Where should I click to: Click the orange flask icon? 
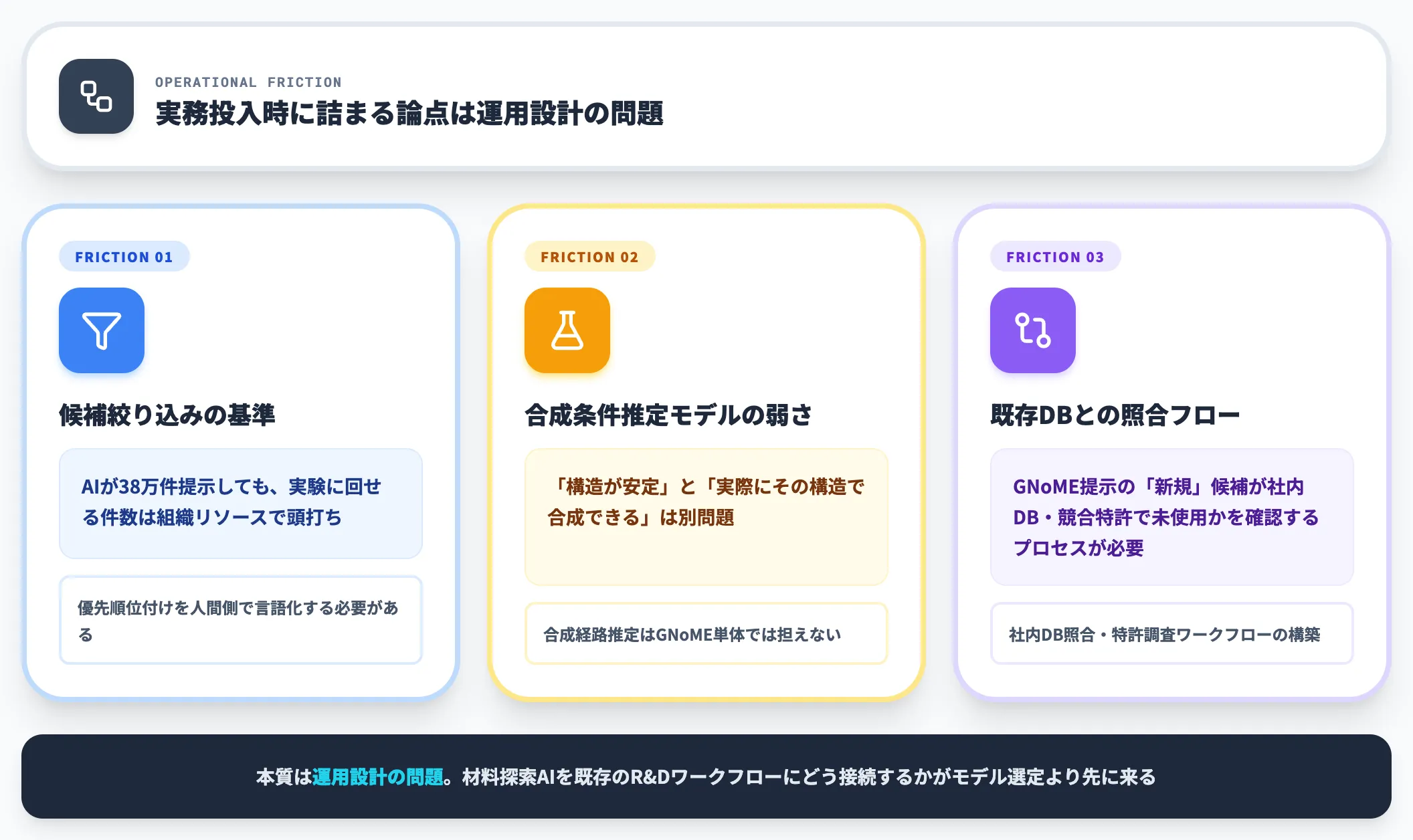pyautogui.click(x=567, y=330)
